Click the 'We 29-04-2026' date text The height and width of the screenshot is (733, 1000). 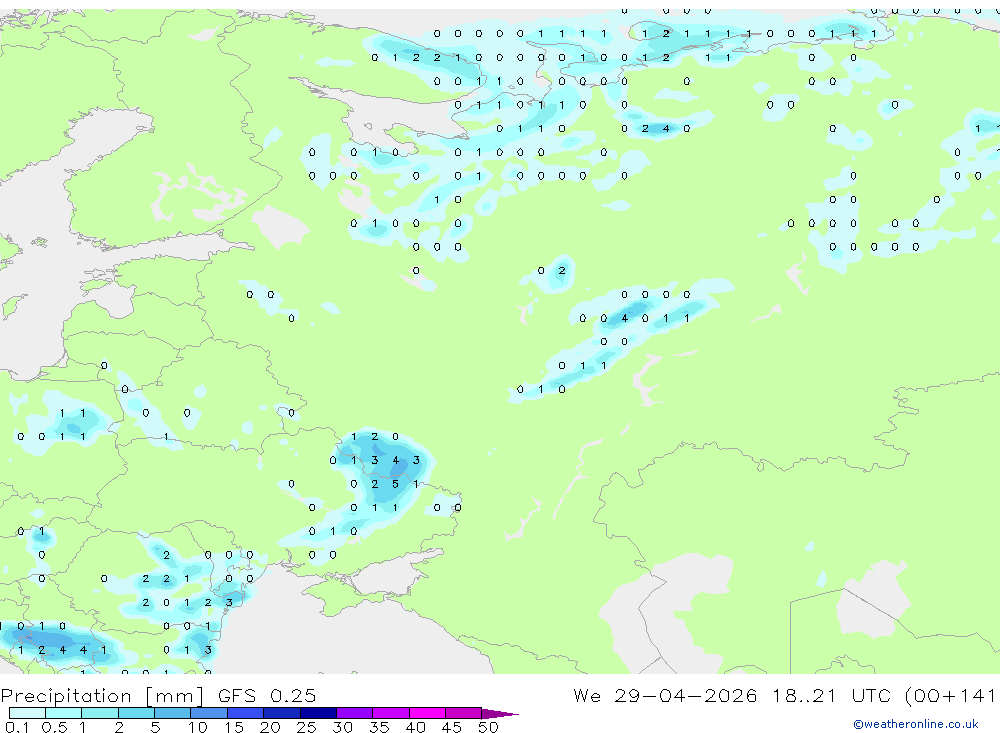tap(665, 695)
